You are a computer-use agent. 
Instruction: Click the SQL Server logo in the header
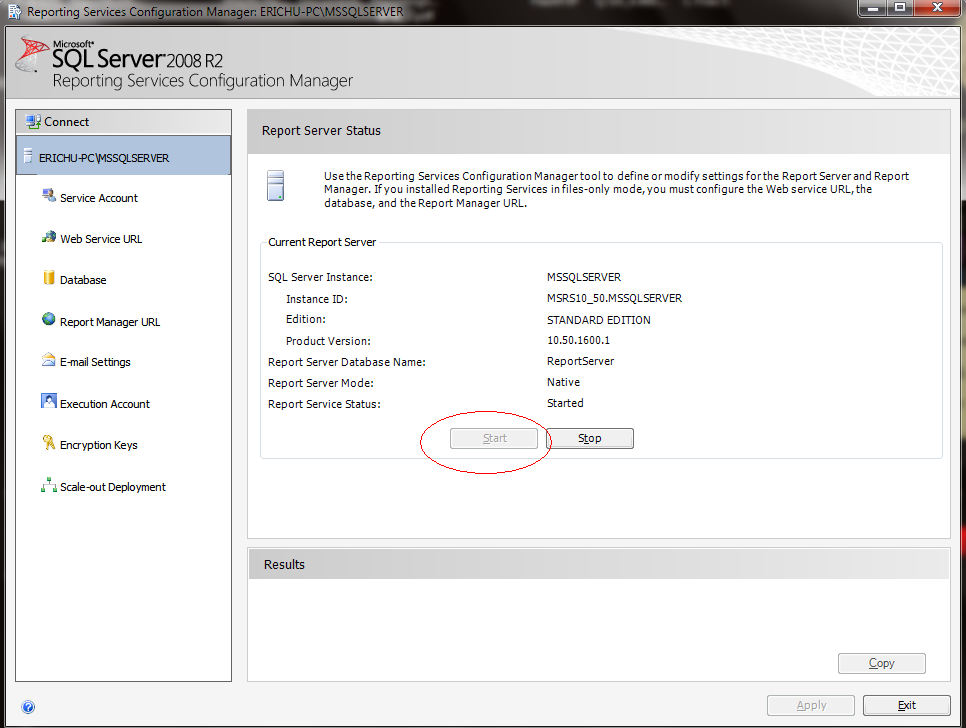(32, 54)
